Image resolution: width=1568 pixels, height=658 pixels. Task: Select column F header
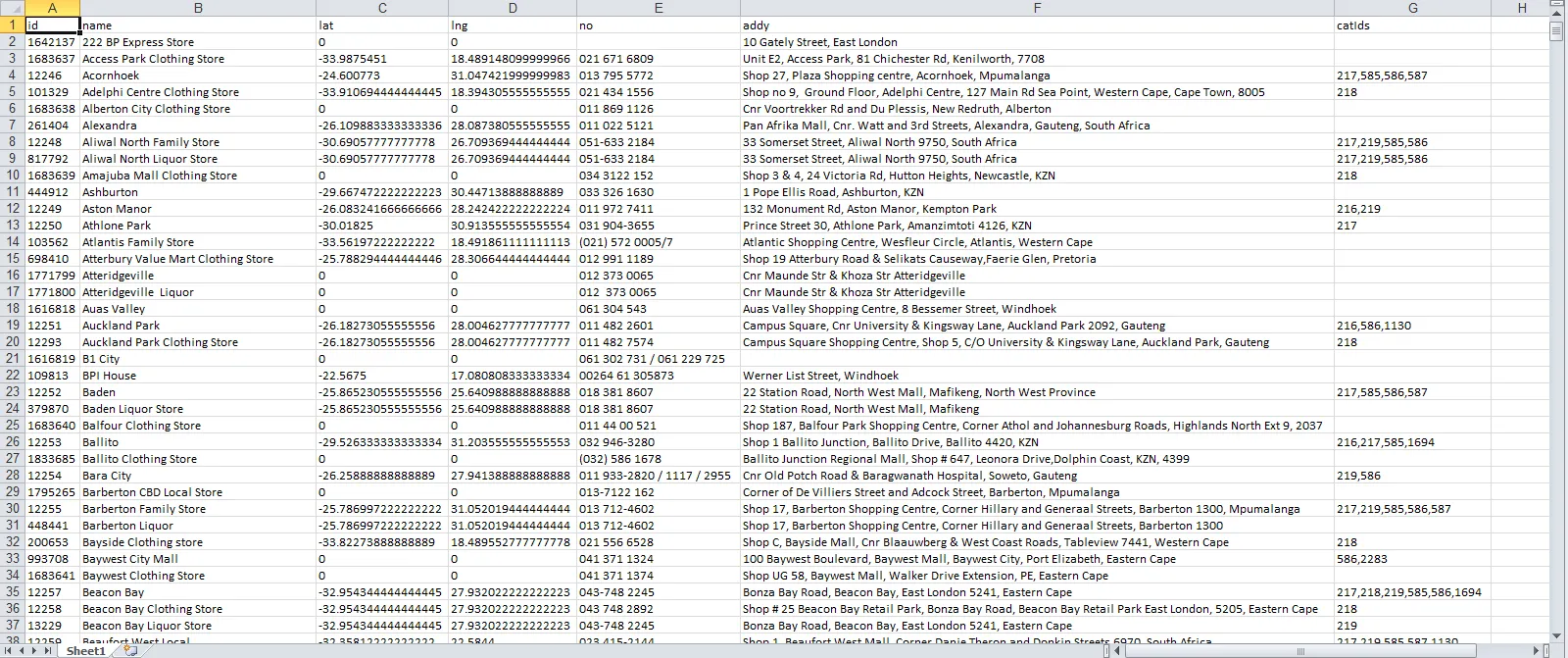(1037, 8)
